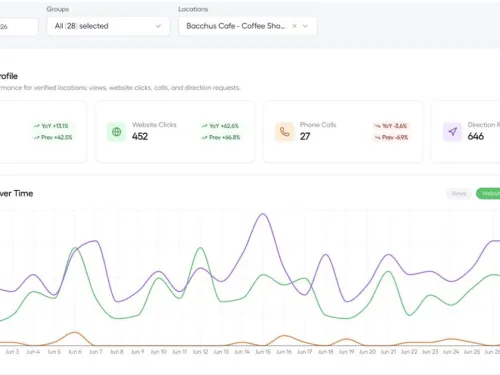Click the Prev +42.5% badge
This screenshot has height=375, width=500.
point(53,137)
